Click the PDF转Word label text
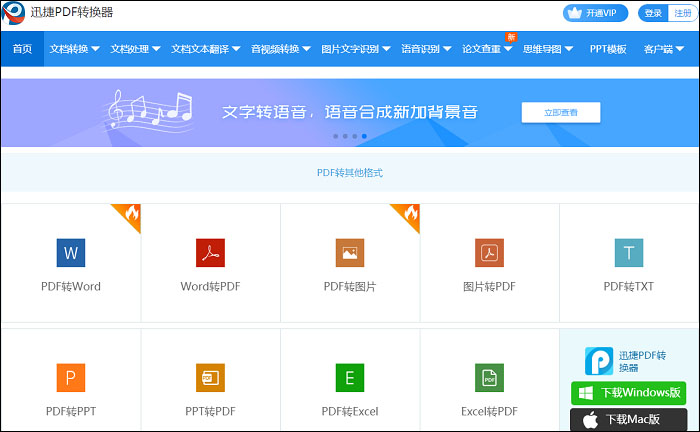Viewport: 700px width, 432px height. pos(71,287)
